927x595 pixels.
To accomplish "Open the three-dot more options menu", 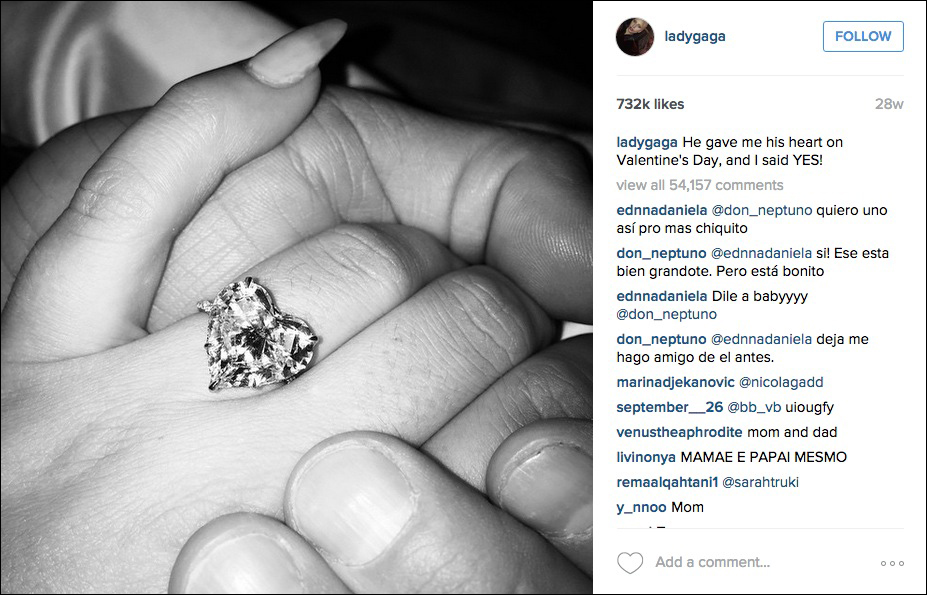I will 892,563.
